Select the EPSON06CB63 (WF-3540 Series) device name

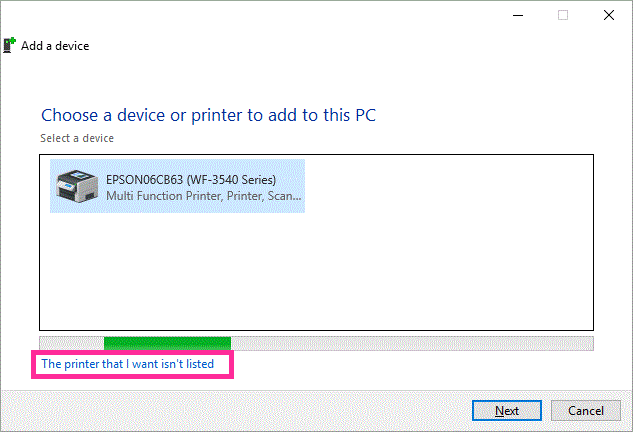(x=191, y=180)
